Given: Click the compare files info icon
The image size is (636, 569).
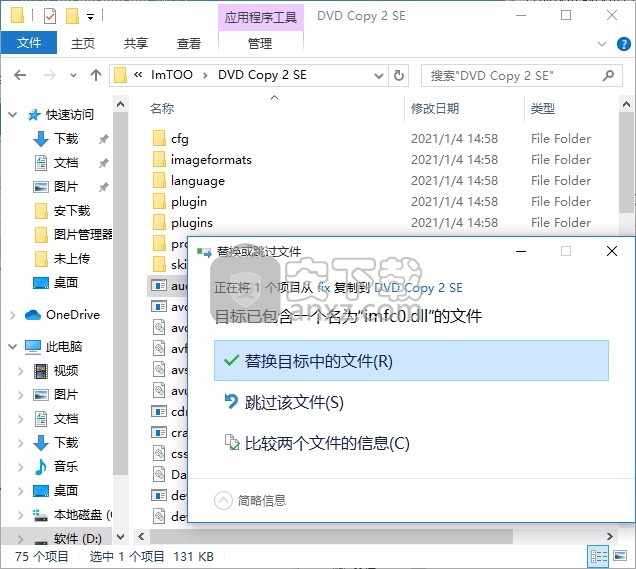Looking at the screenshot, I should coord(232,442).
